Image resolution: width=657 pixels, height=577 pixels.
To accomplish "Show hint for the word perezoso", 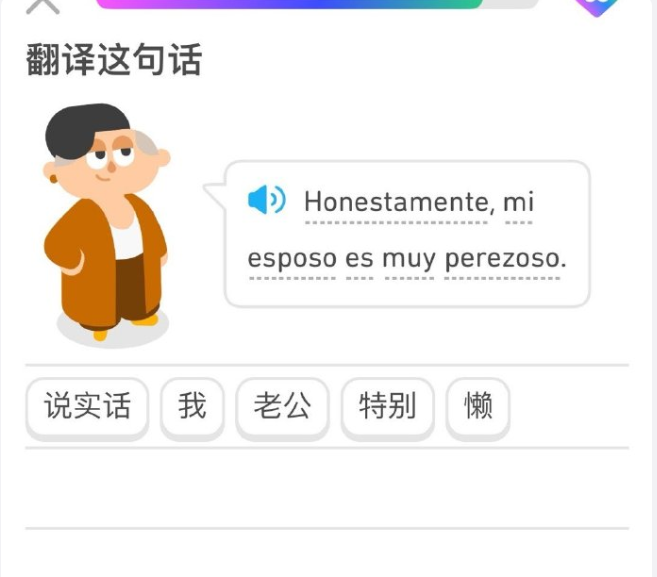I will (505, 260).
